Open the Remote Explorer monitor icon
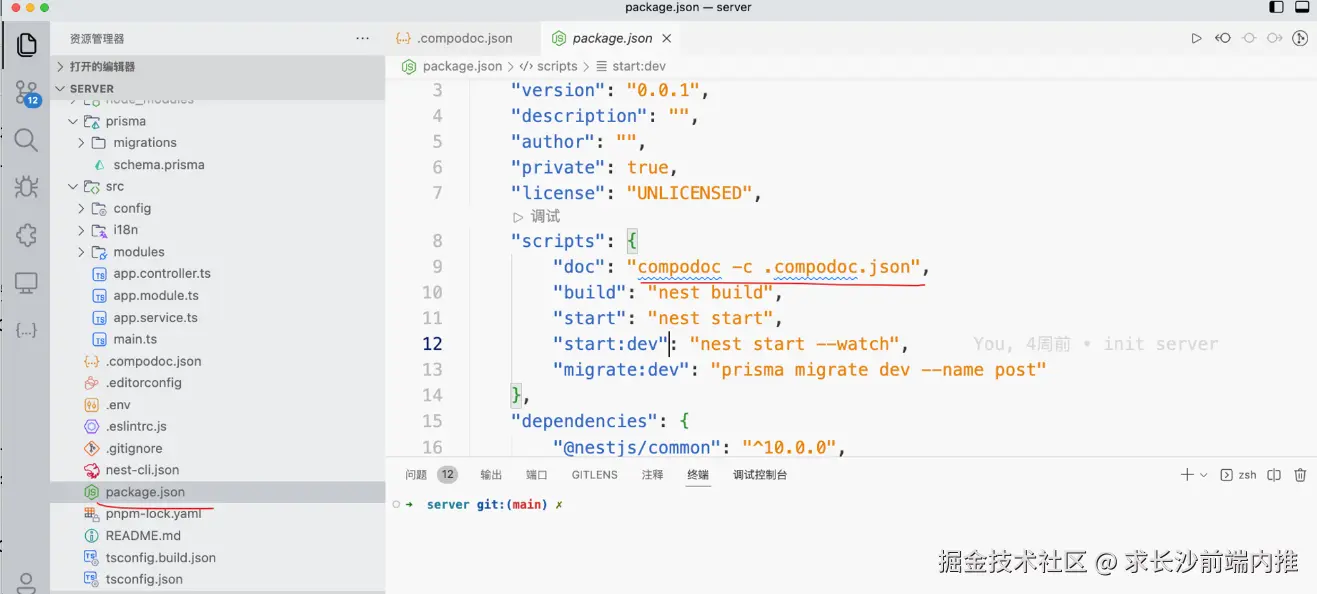 [26, 283]
